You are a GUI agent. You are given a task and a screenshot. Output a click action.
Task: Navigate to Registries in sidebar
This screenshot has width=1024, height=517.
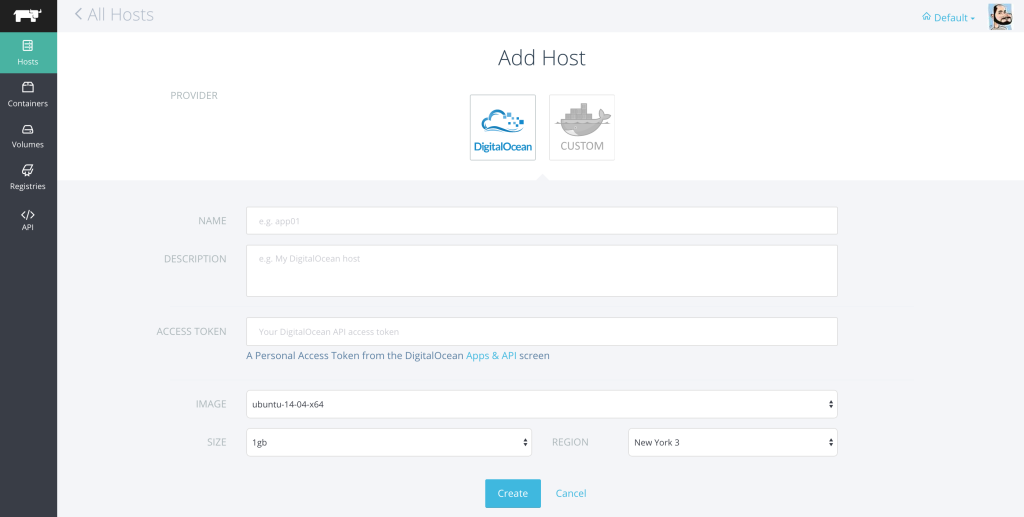point(28,176)
